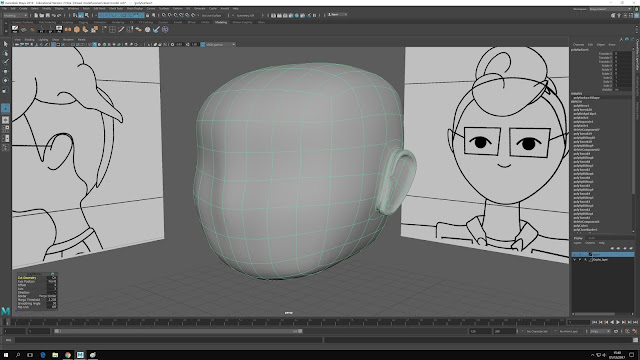Click the Display_layer color swatch
The image size is (640, 360).
pos(591,260)
